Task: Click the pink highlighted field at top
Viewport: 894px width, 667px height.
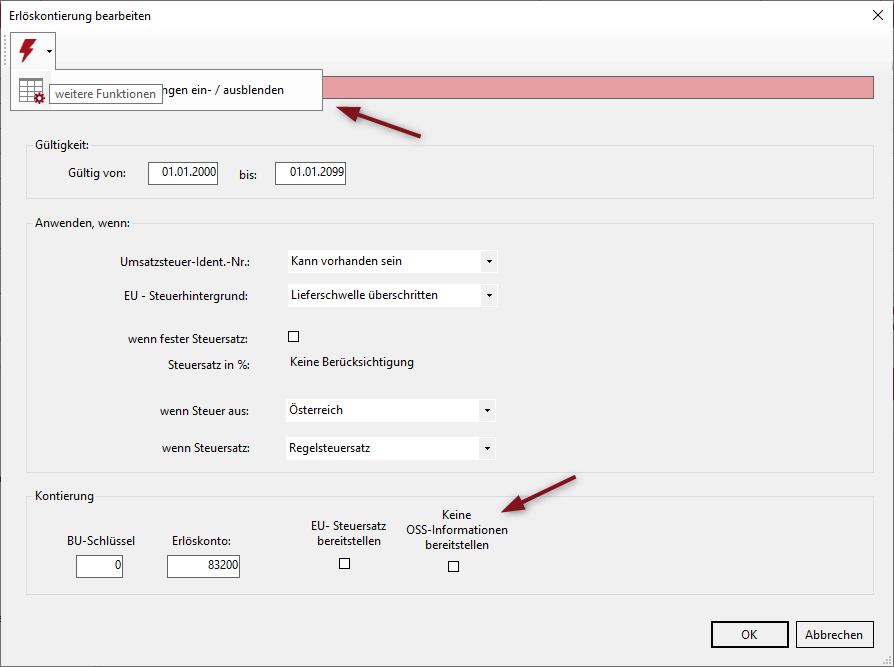Action: click(x=600, y=87)
